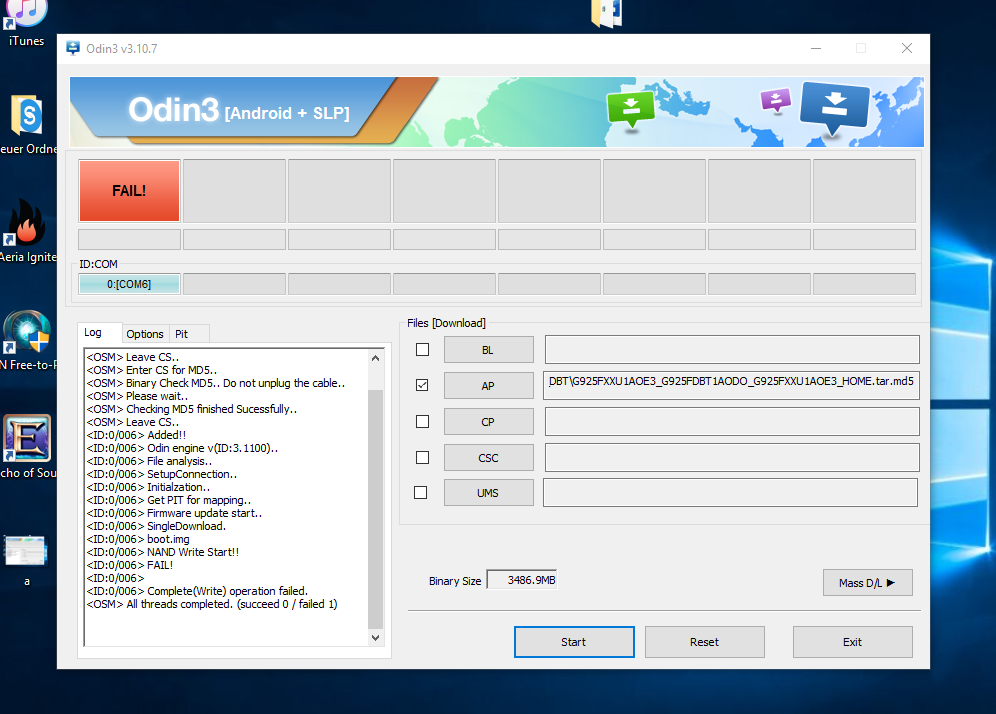The width and height of the screenshot is (996, 714).
Task: Click the log line 'Get PIT for mapping..'
Action: click(169, 500)
